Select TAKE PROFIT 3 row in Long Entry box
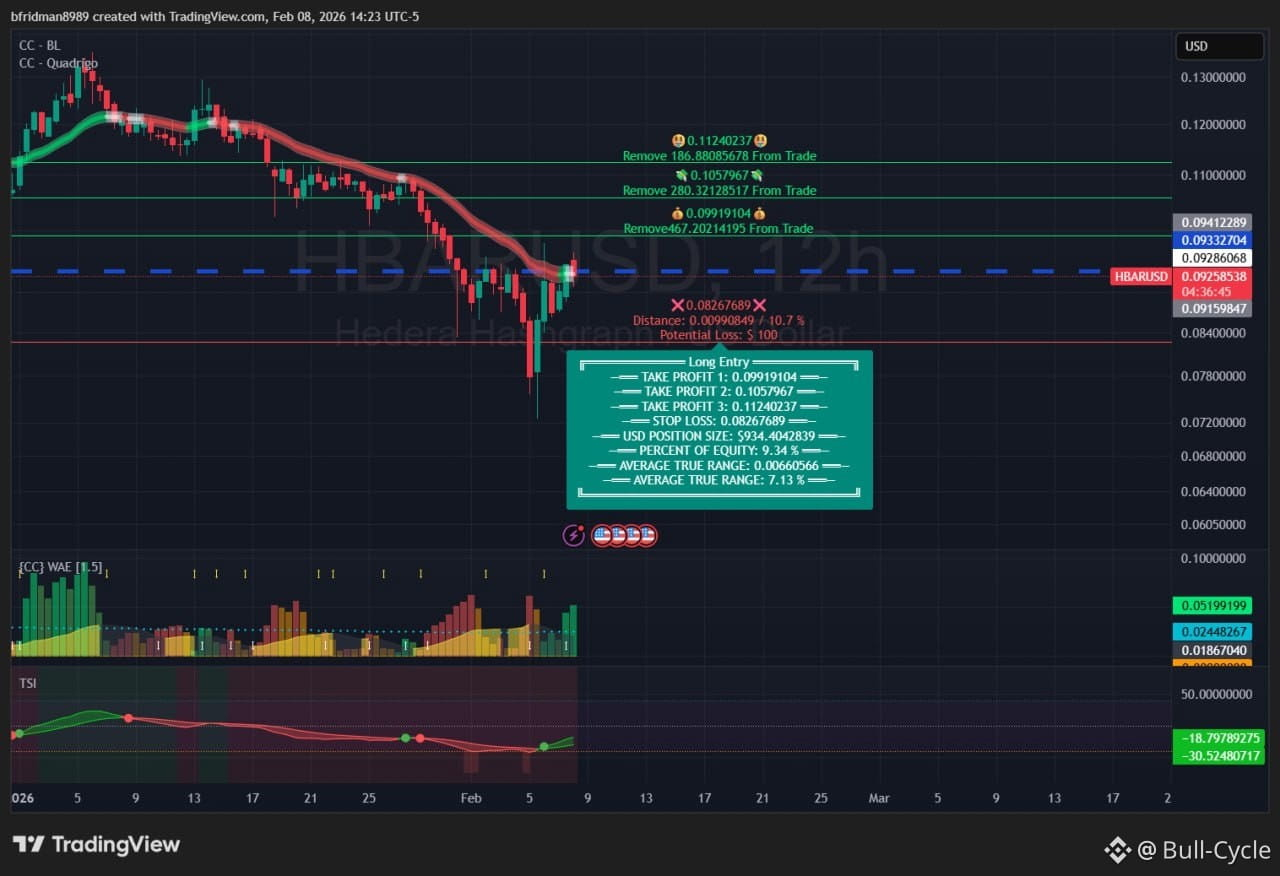 719,406
